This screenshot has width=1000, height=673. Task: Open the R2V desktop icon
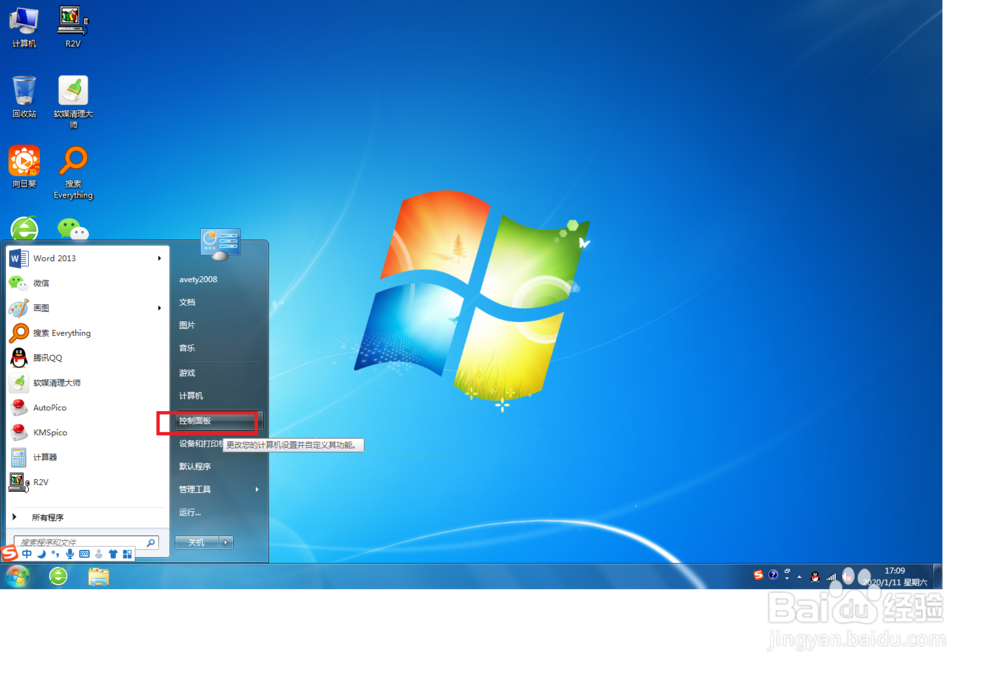[73, 27]
